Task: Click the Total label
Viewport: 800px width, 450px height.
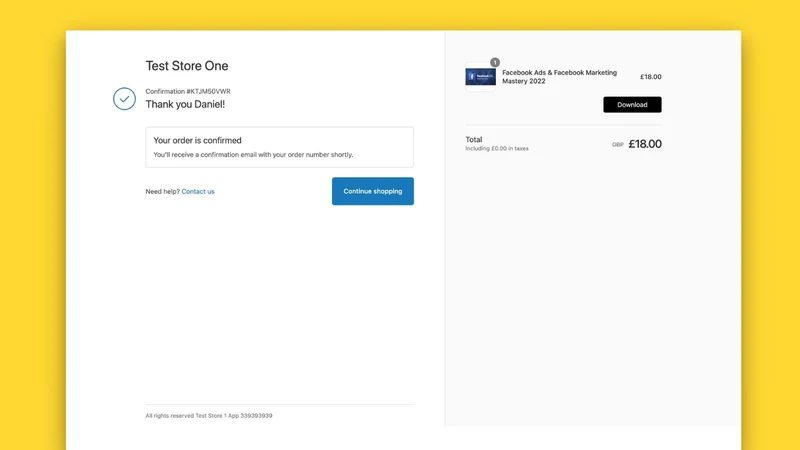Action: tap(473, 139)
